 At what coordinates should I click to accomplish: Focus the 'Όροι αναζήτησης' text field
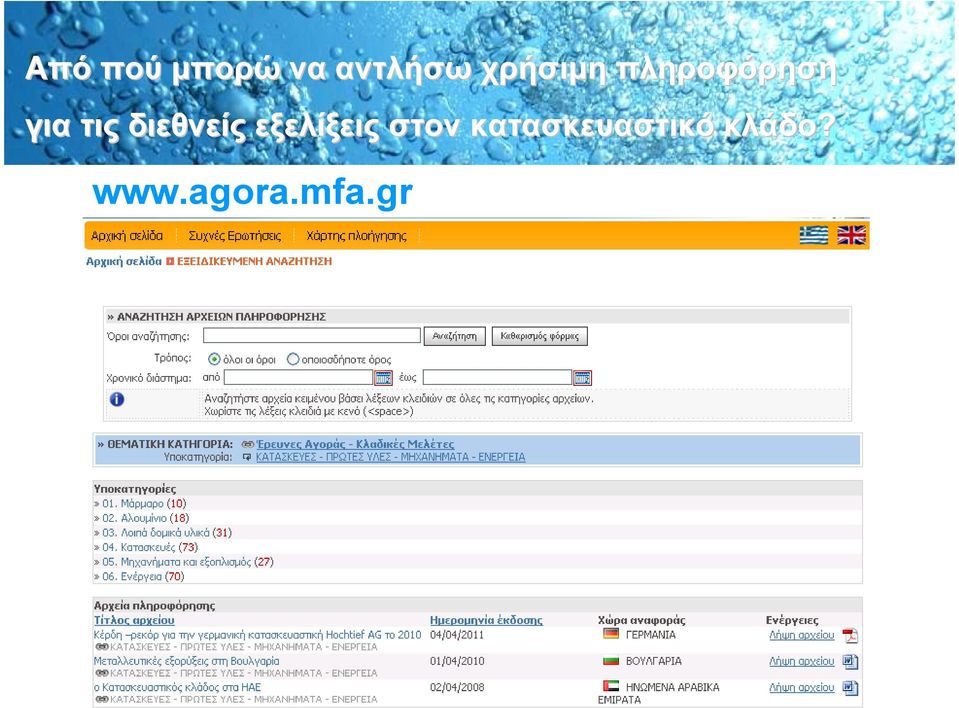[x=312, y=336]
